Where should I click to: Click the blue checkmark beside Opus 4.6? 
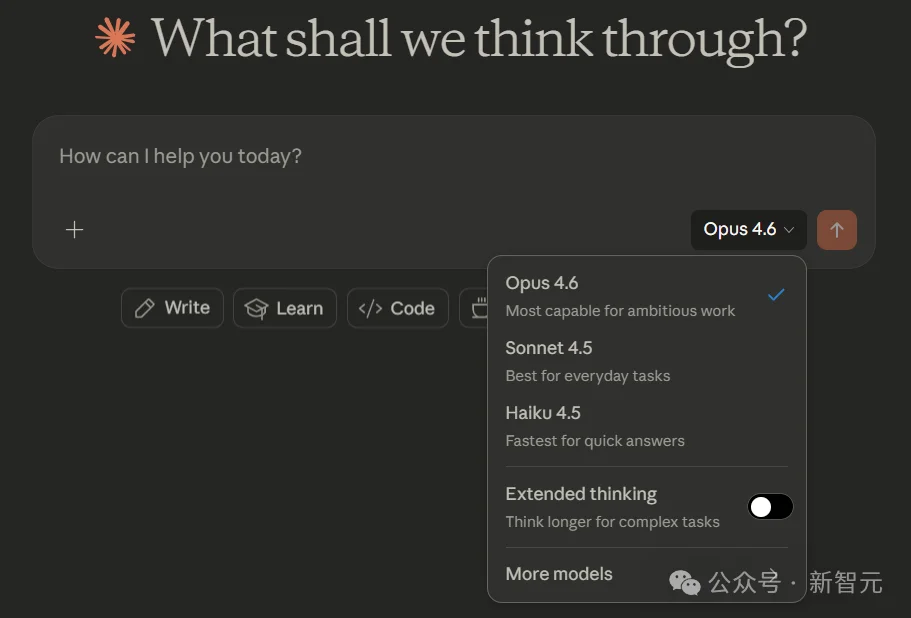point(776,295)
